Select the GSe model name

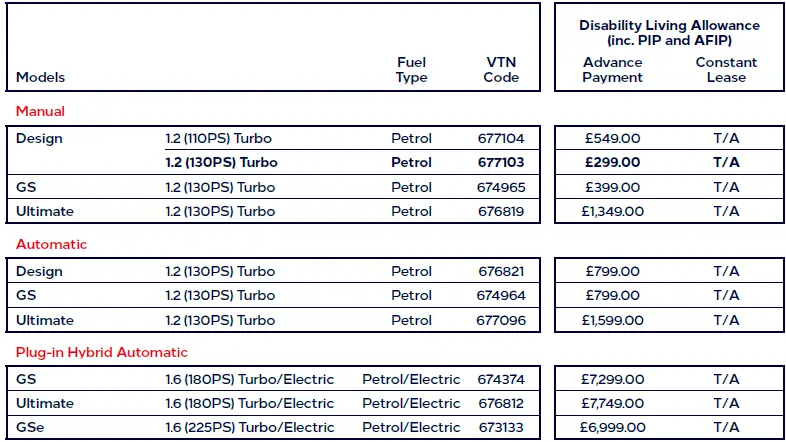click(31, 428)
